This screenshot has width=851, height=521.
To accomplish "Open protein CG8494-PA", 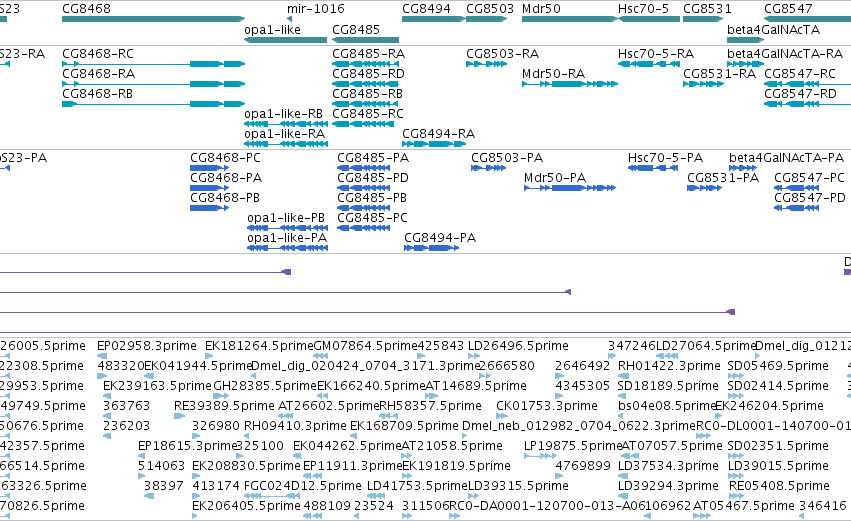I will click(440, 238).
